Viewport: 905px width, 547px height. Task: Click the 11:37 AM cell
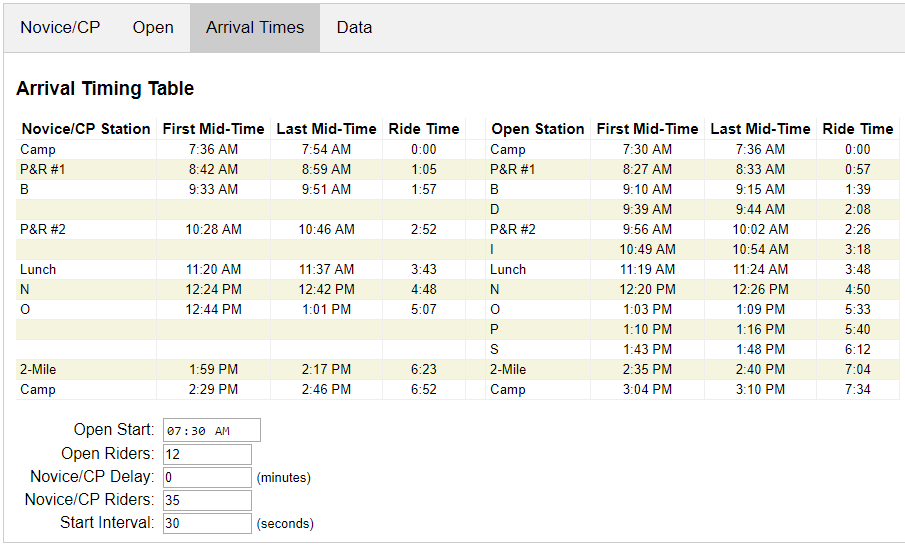(327, 269)
